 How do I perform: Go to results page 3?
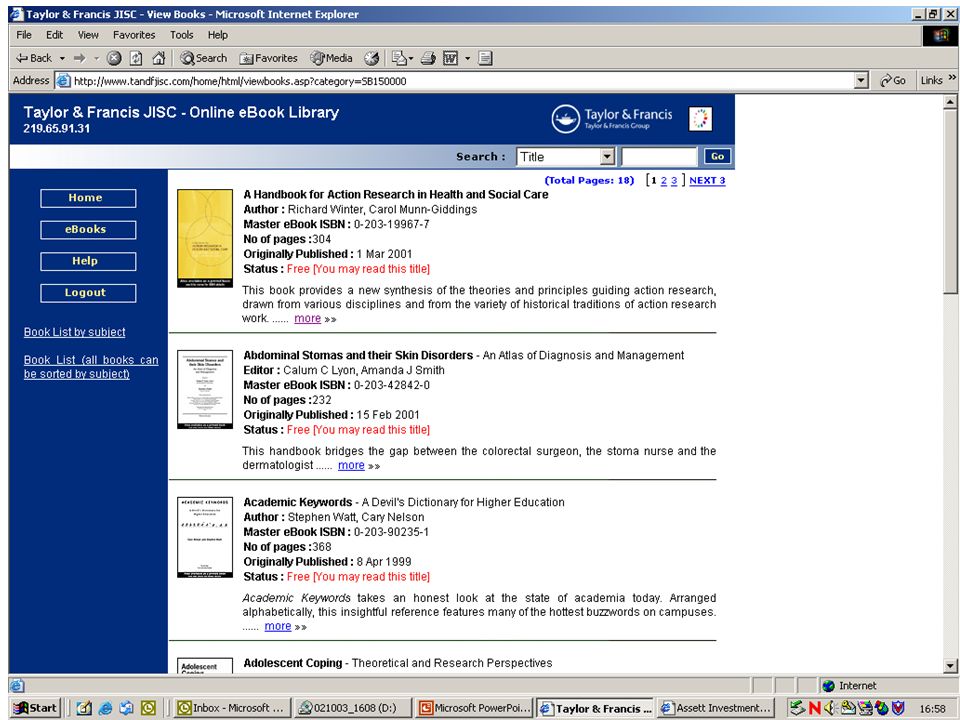point(674,181)
